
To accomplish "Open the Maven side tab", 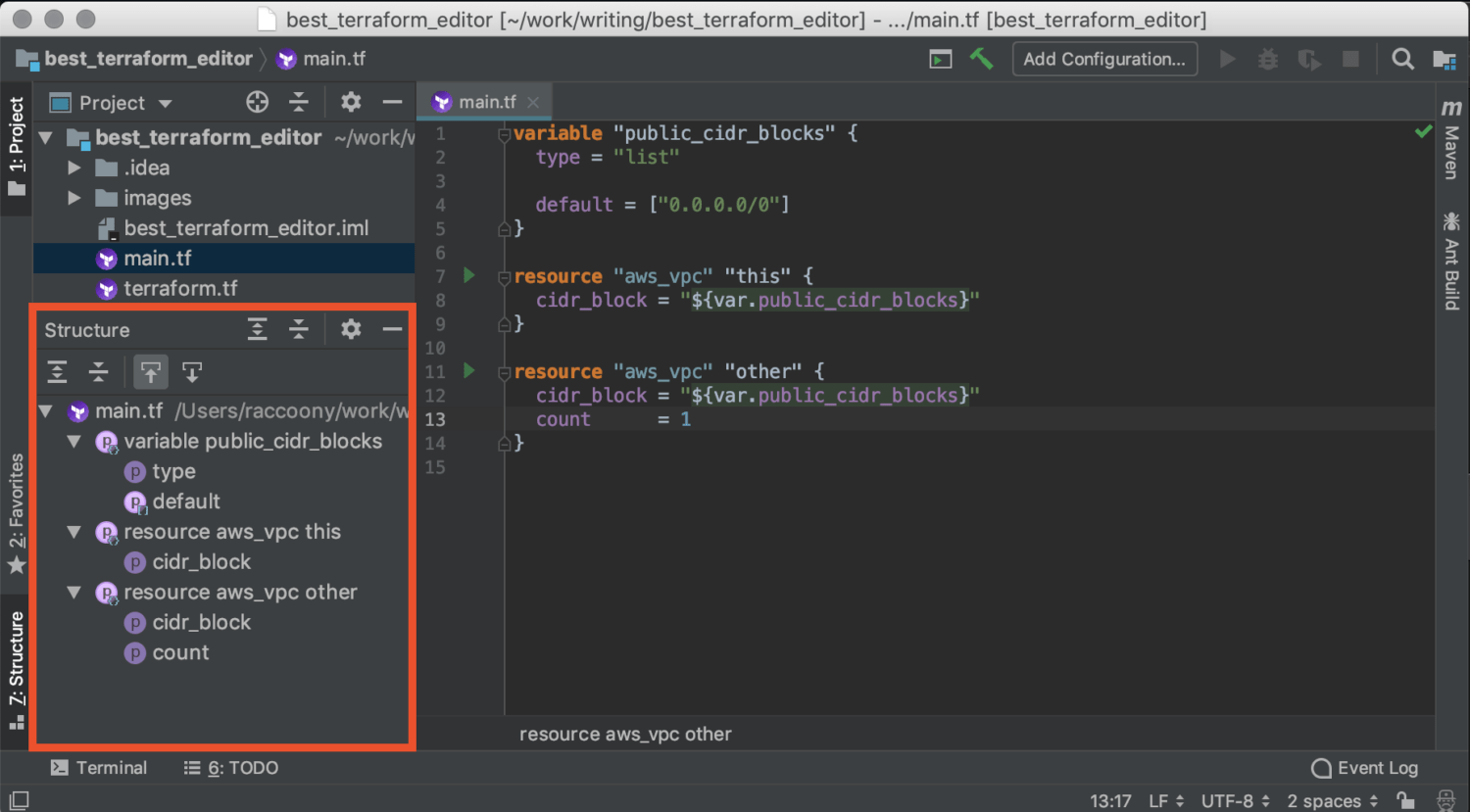I will pyautogui.click(x=1451, y=139).
